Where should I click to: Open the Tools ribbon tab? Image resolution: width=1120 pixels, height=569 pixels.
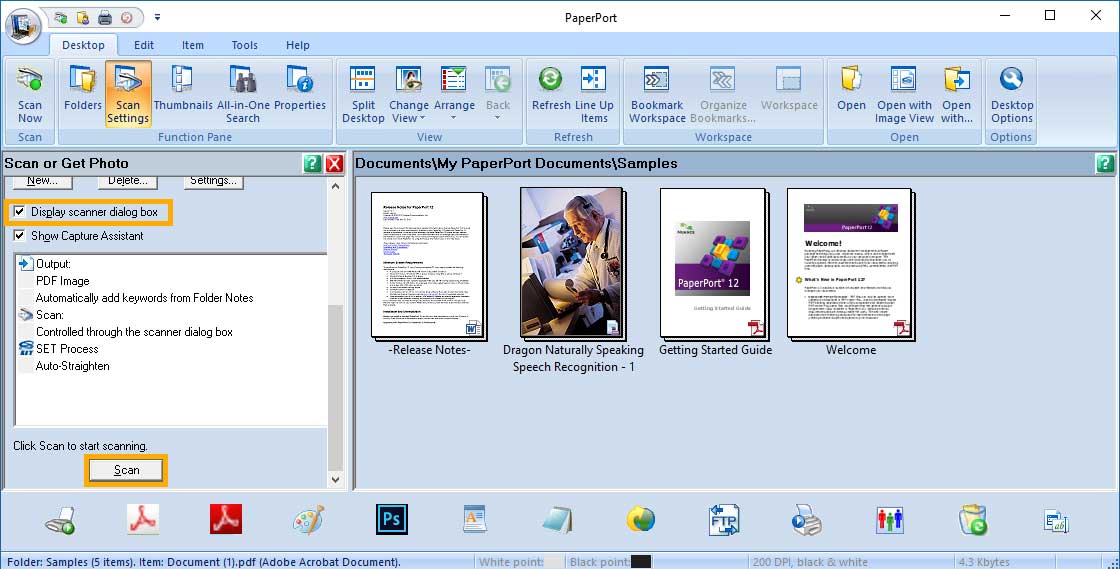[244, 45]
